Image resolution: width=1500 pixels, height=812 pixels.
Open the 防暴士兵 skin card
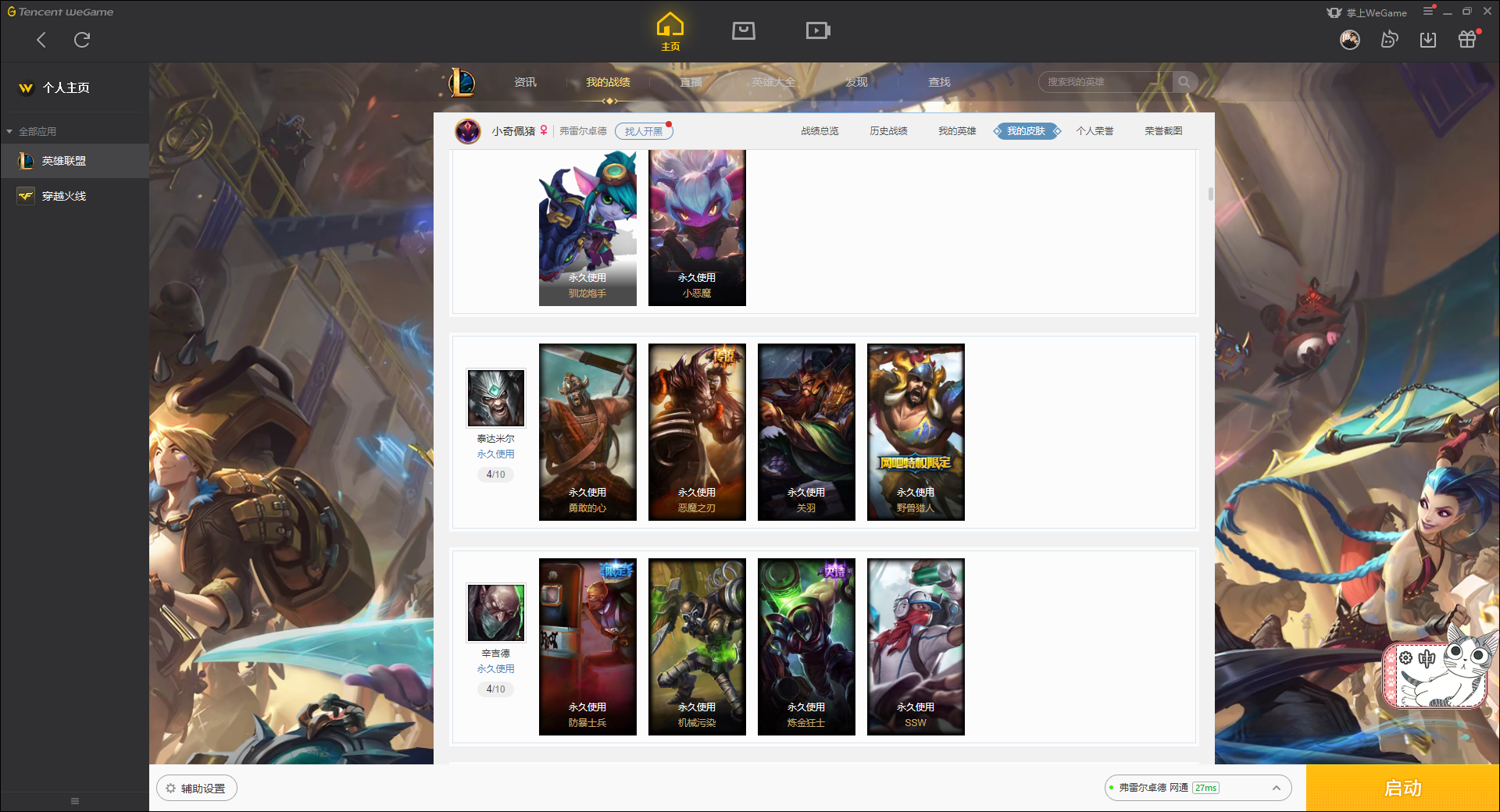pos(587,646)
